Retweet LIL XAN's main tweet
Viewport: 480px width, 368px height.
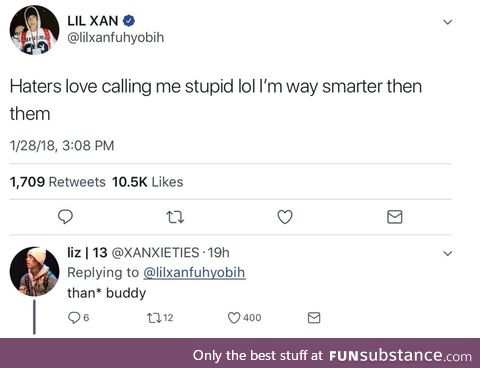(175, 217)
